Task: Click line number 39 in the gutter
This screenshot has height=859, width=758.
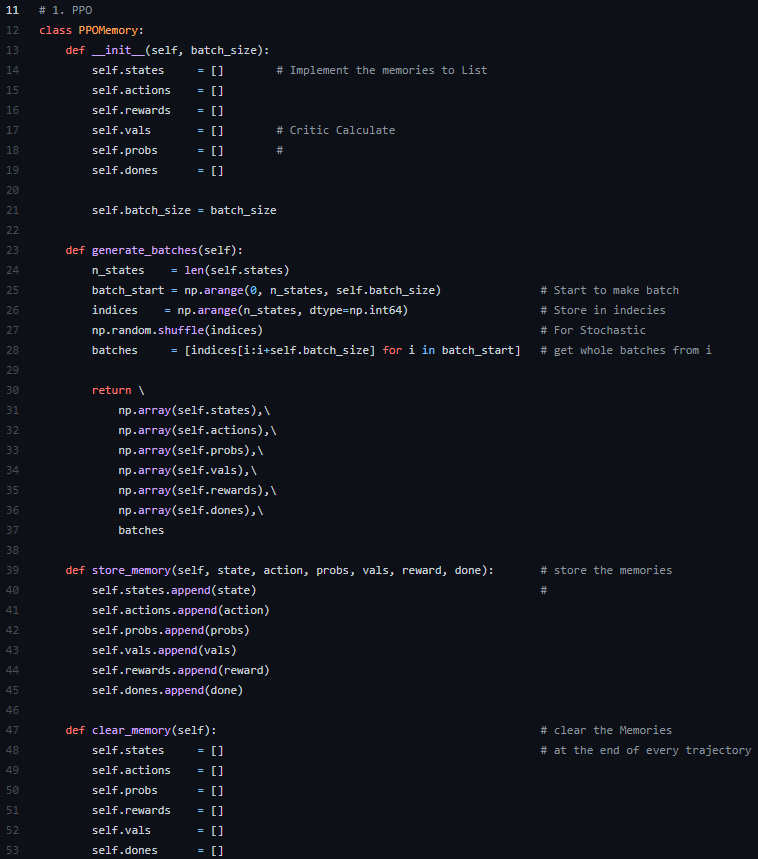Action: (x=12, y=570)
